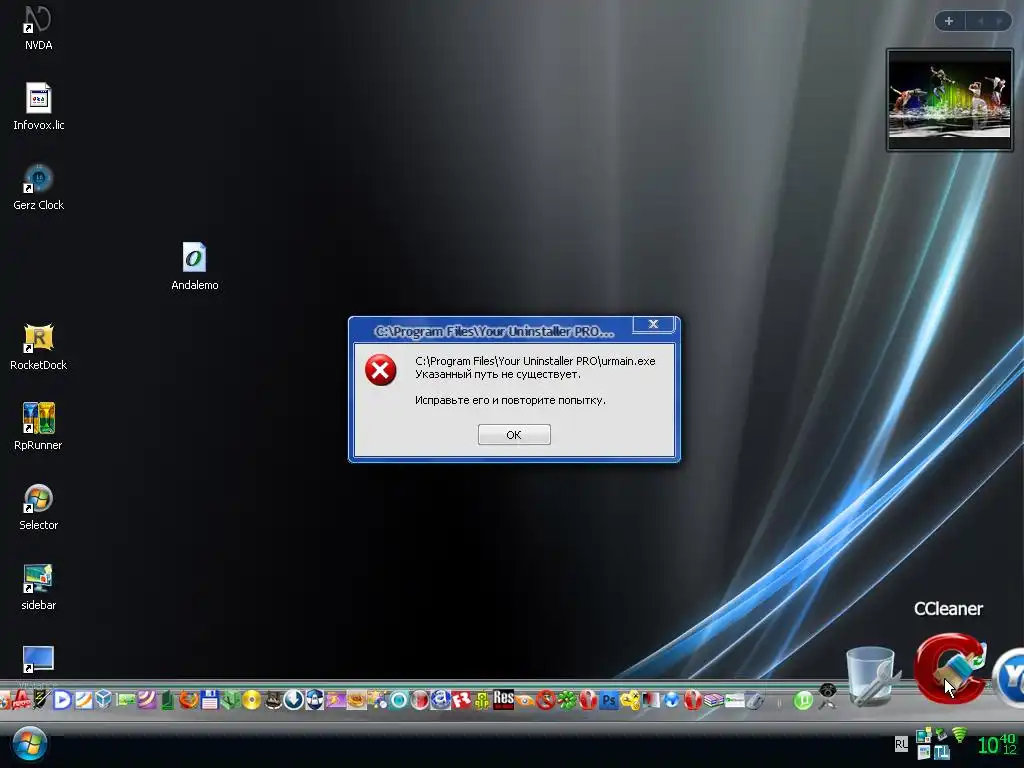
Task: Open Firefox from the dock
Action: pyautogui.click(x=189, y=701)
